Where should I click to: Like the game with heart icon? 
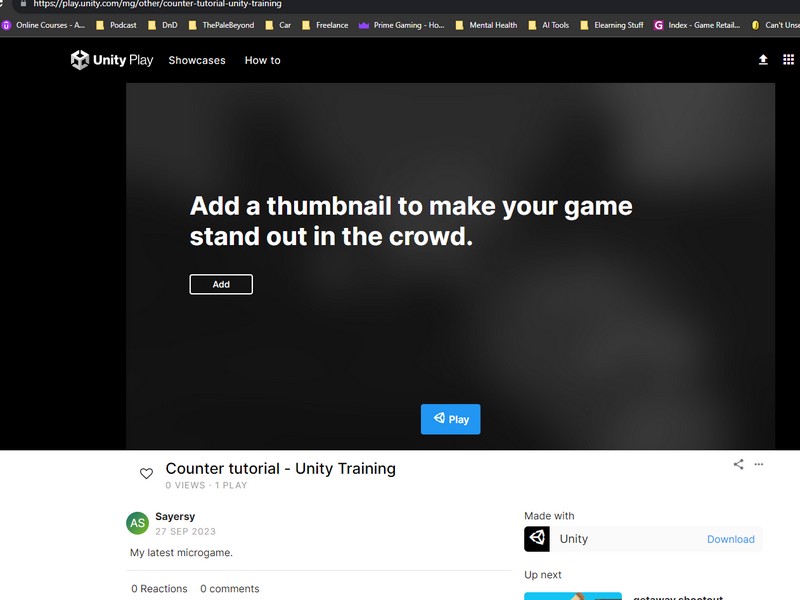pos(146,473)
